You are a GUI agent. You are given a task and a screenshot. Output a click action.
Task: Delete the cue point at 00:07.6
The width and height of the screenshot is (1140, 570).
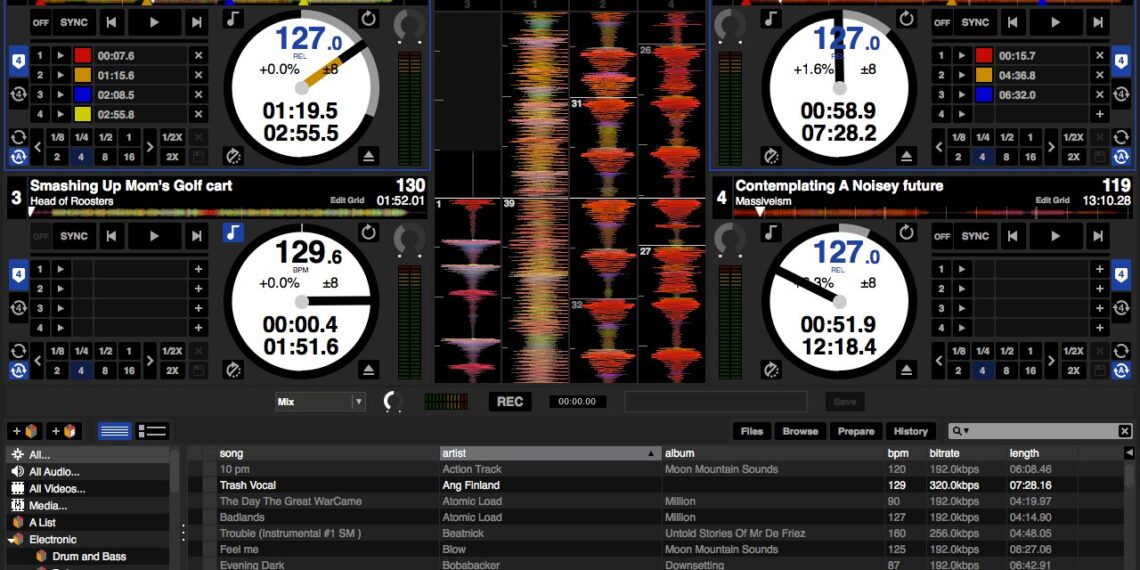pos(198,56)
